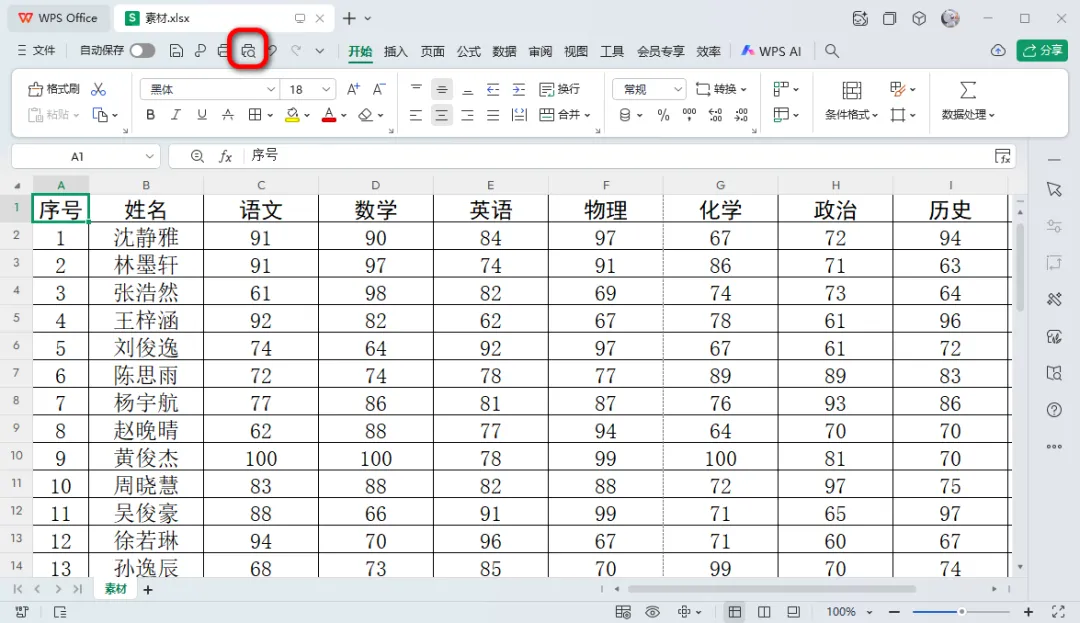Apply percent style format
This screenshot has height=623, width=1080.
point(663,115)
